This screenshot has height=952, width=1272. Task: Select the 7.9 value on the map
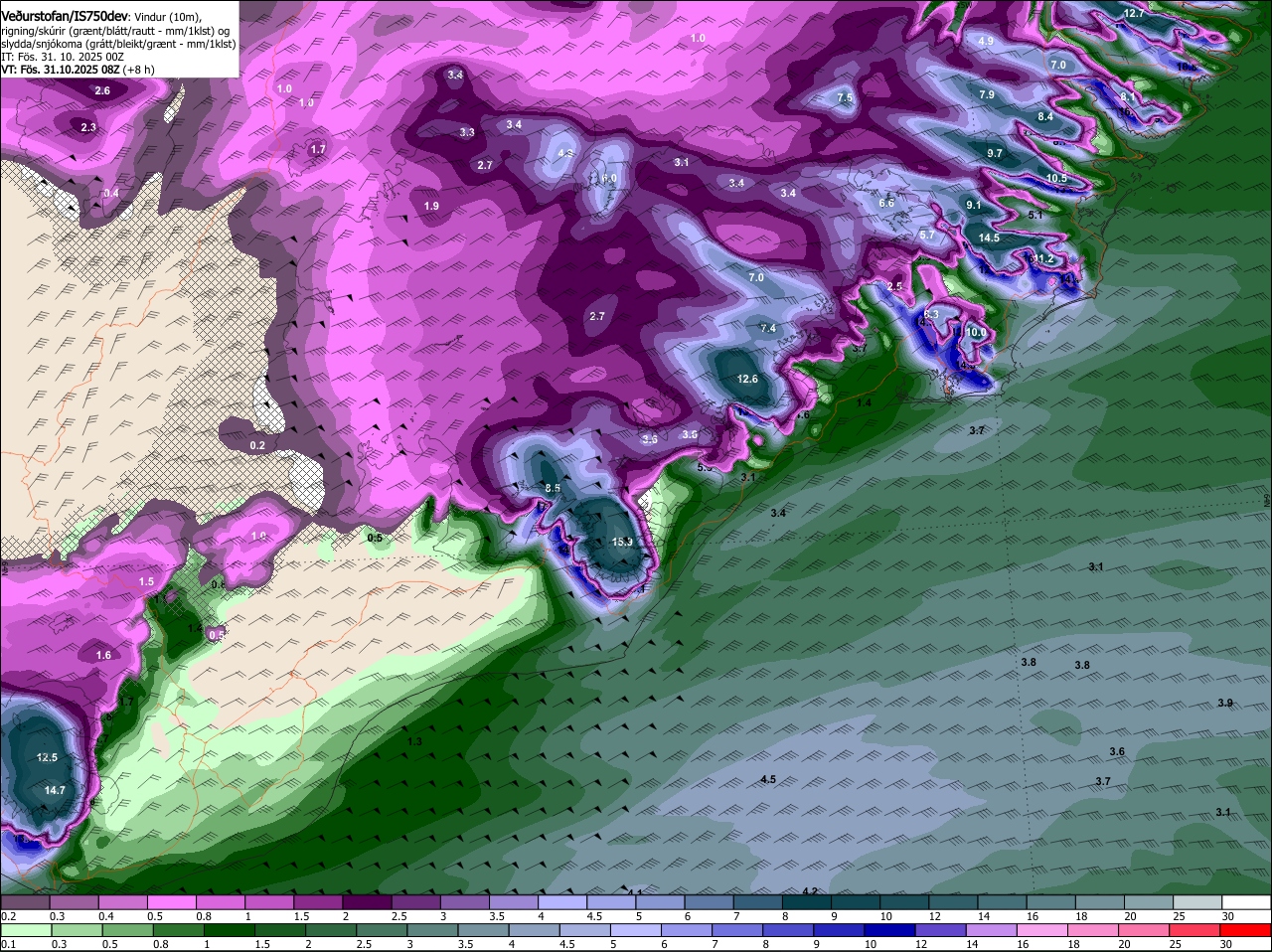pyautogui.click(x=987, y=94)
